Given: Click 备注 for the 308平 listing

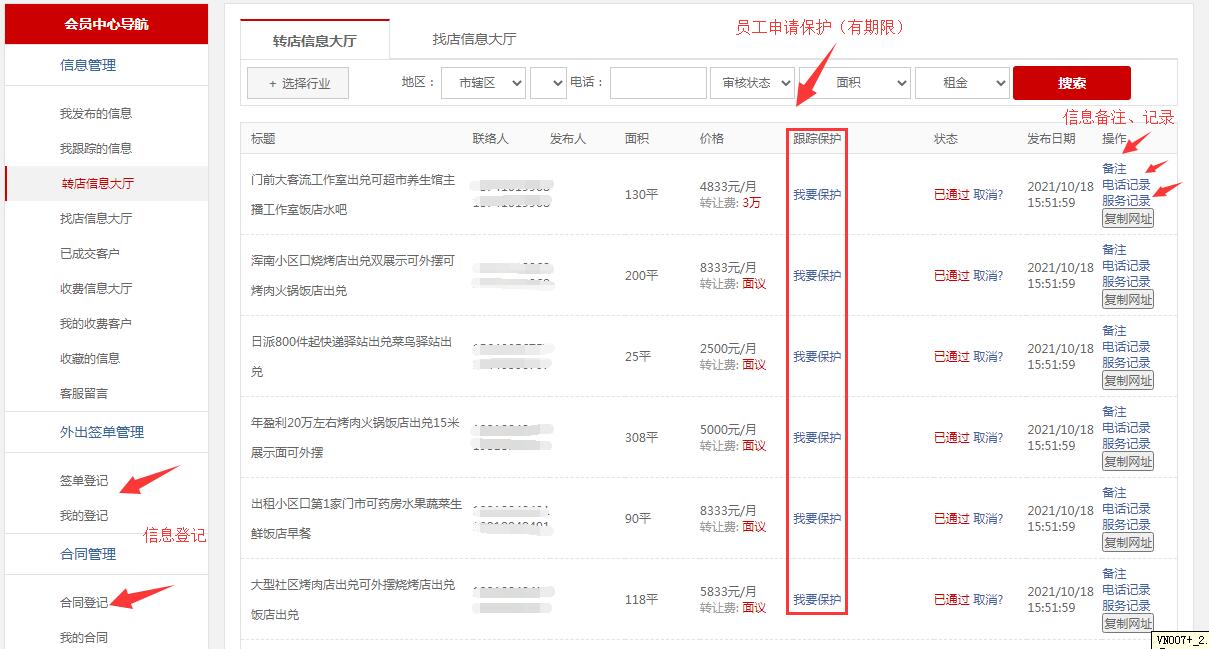Looking at the screenshot, I should (x=1114, y=412).
